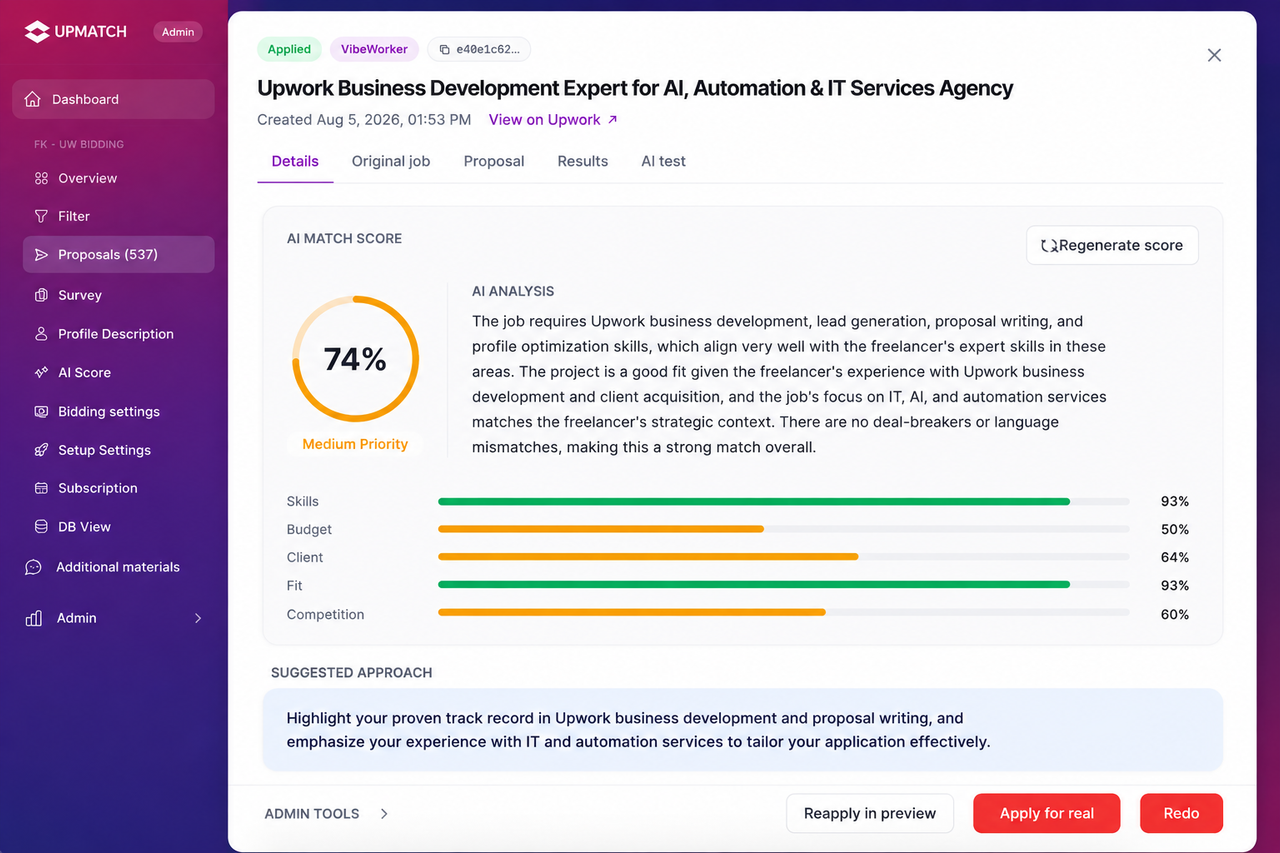Screen dimensions: 1280x853
Task: Click the Budget progress bar
Action: click(x=784, y=529)
